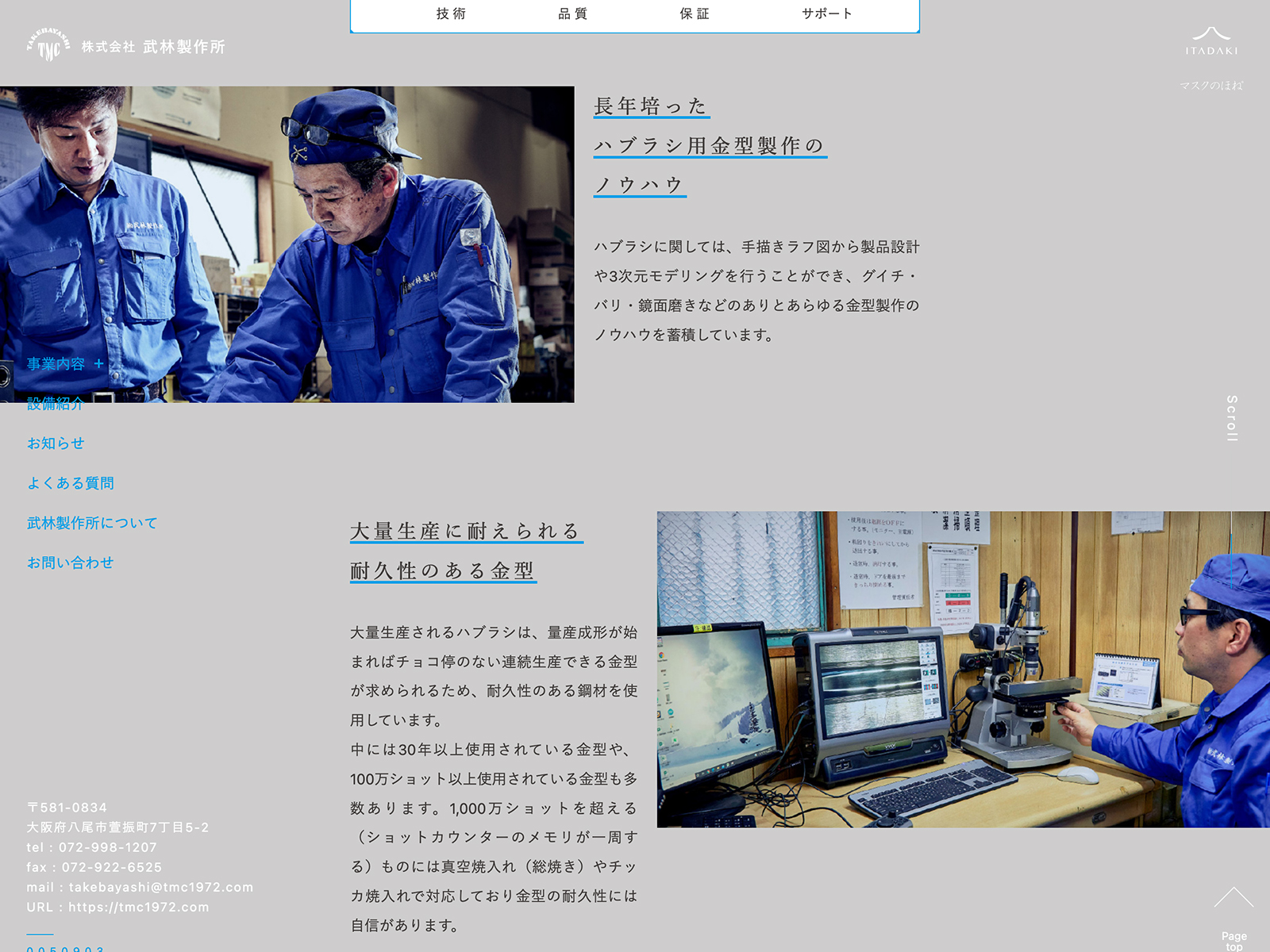This screenshot has height=952, width=1270.
Task: Click the microscope workstation photo
Action: tap(963, 669)
